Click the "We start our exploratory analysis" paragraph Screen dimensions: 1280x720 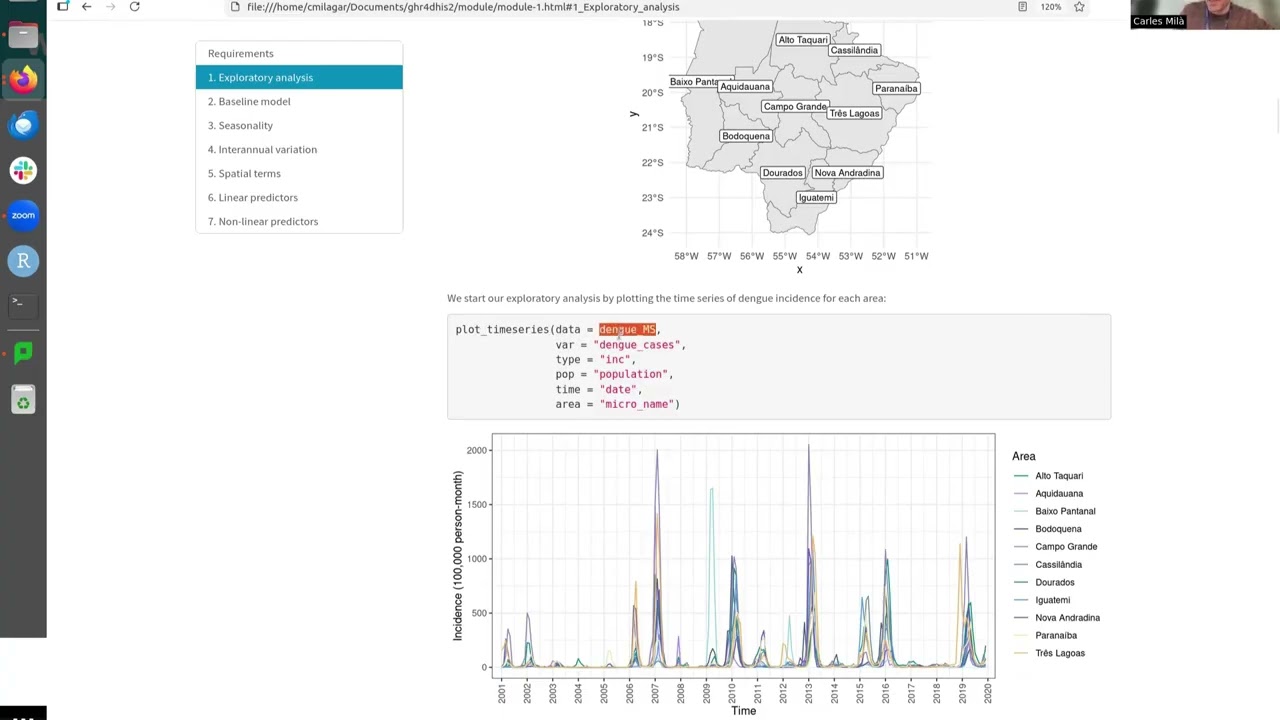[666, 298]
